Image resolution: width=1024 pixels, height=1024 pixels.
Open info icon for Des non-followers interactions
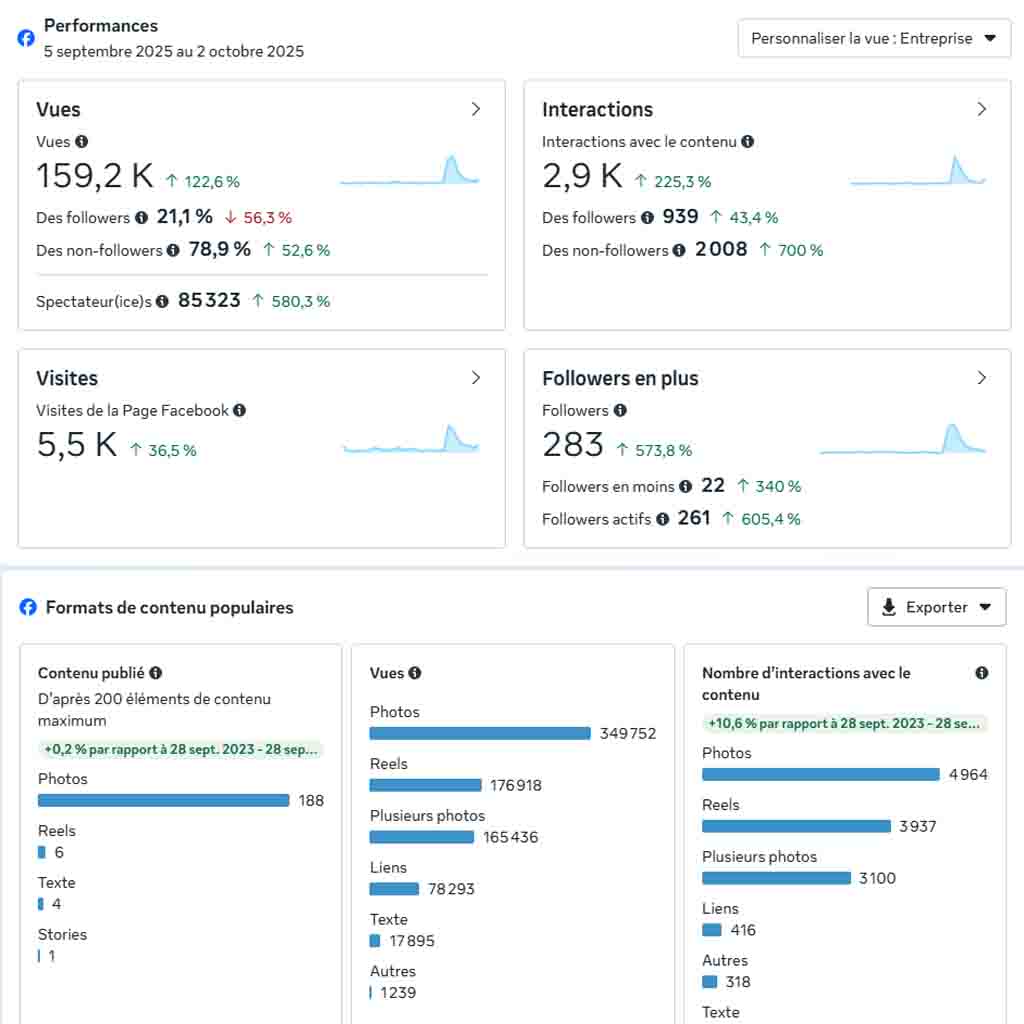pos(679,250)
